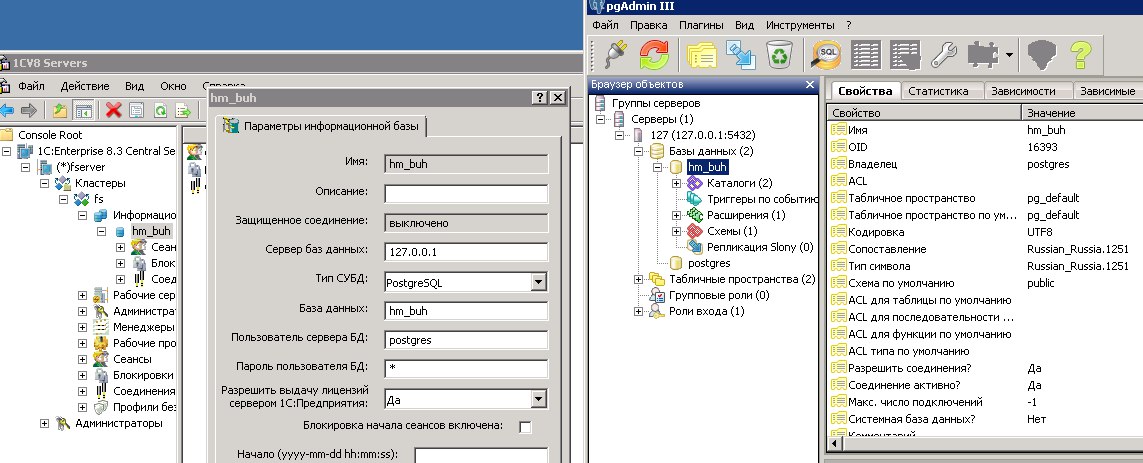Expand the Расширения (1) node

(676, 215)
